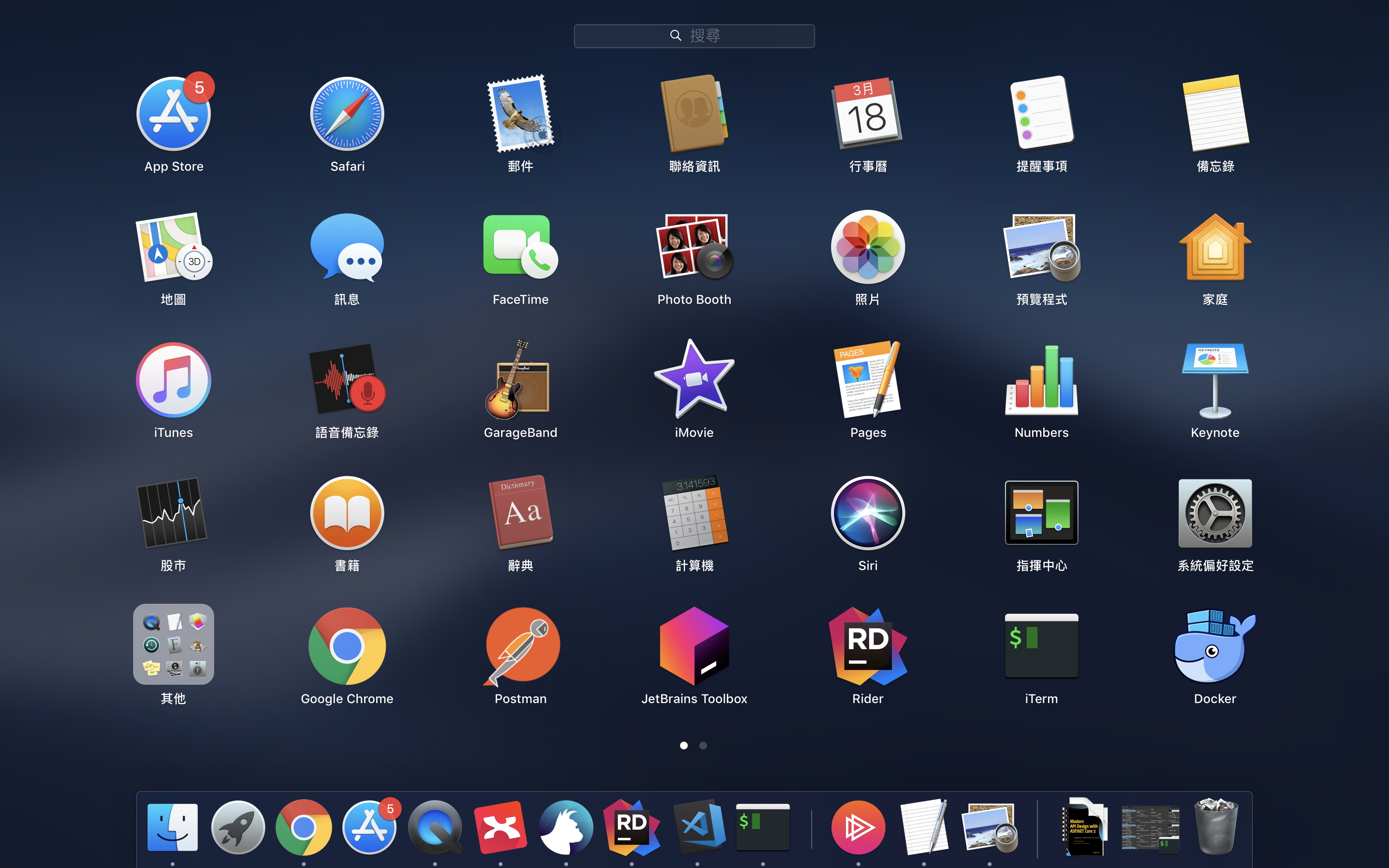Open the 備忘錄 notes app
1389x868 pixels.
(x=1215, y=114)
